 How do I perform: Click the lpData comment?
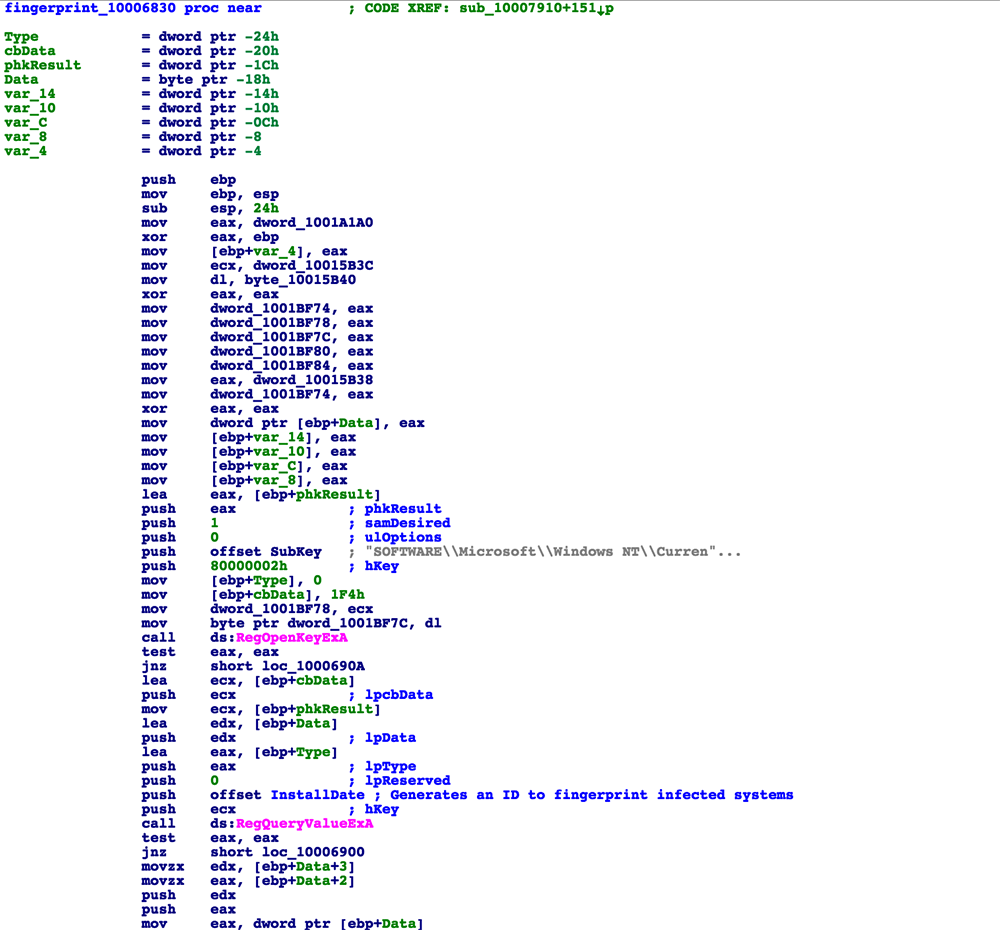pyautogui.click(x=390, y=738)
